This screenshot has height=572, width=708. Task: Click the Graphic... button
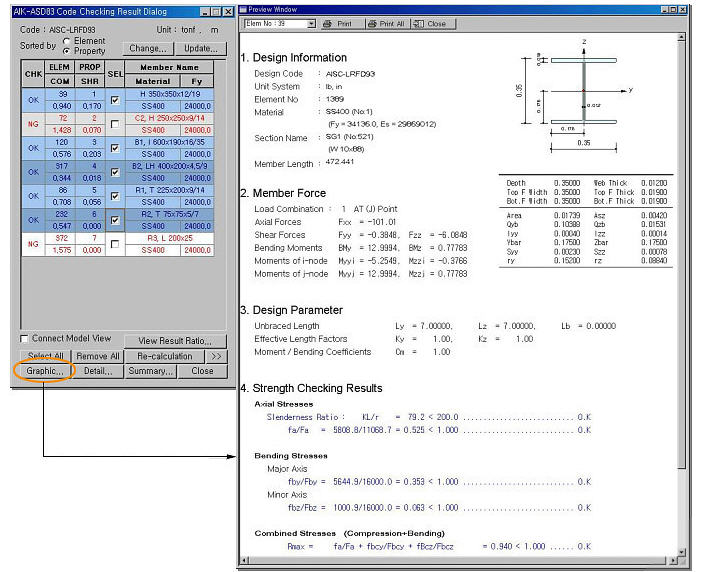[45, 371]
